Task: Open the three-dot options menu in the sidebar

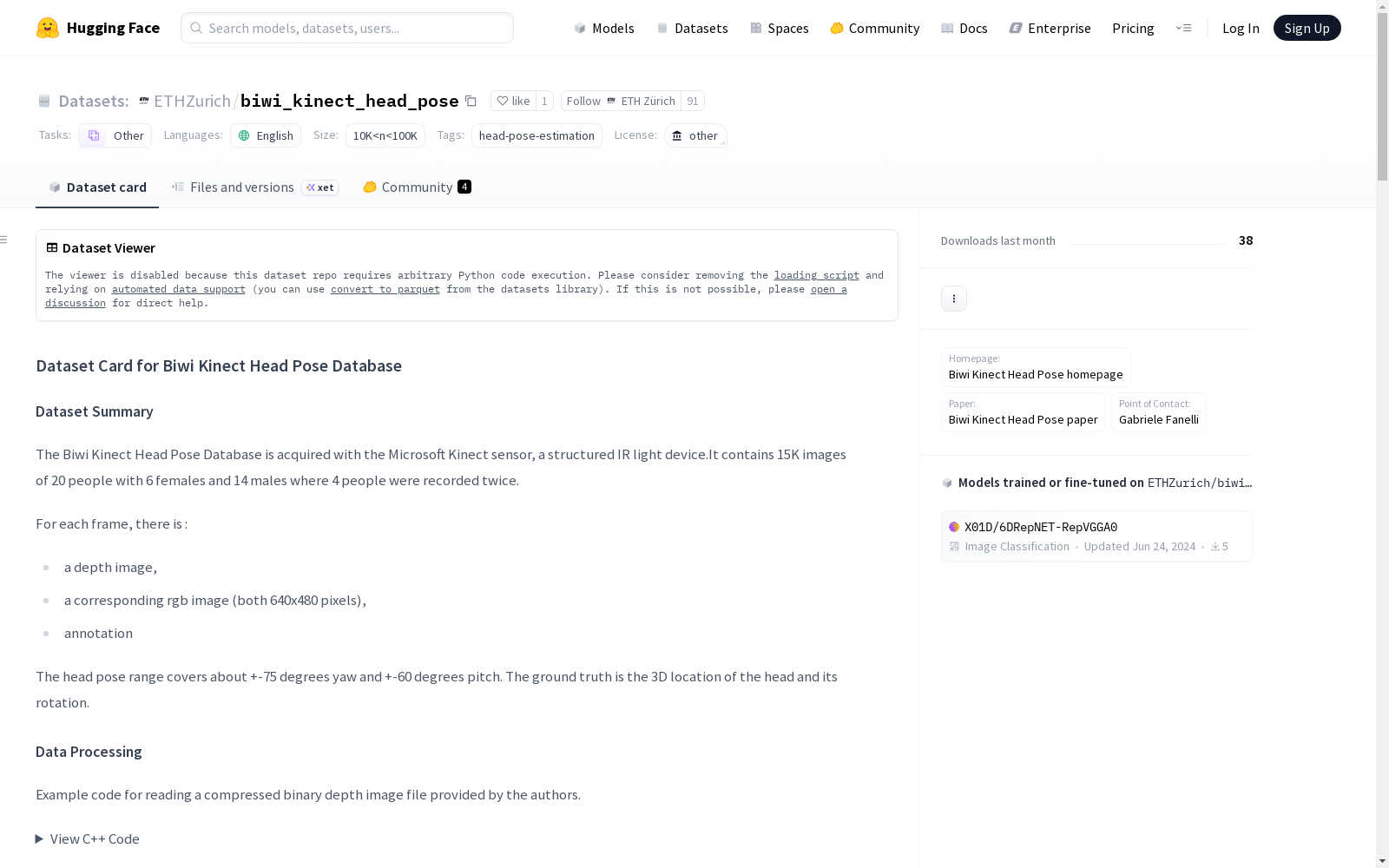Action: click(x=953, y=299)
